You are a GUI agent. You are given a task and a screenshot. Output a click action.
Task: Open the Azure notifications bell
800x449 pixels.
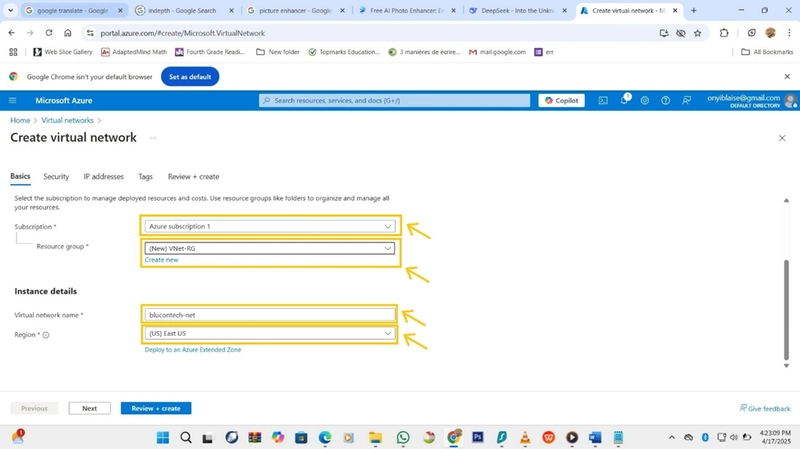pyautogui.click(x=624, y=100)
